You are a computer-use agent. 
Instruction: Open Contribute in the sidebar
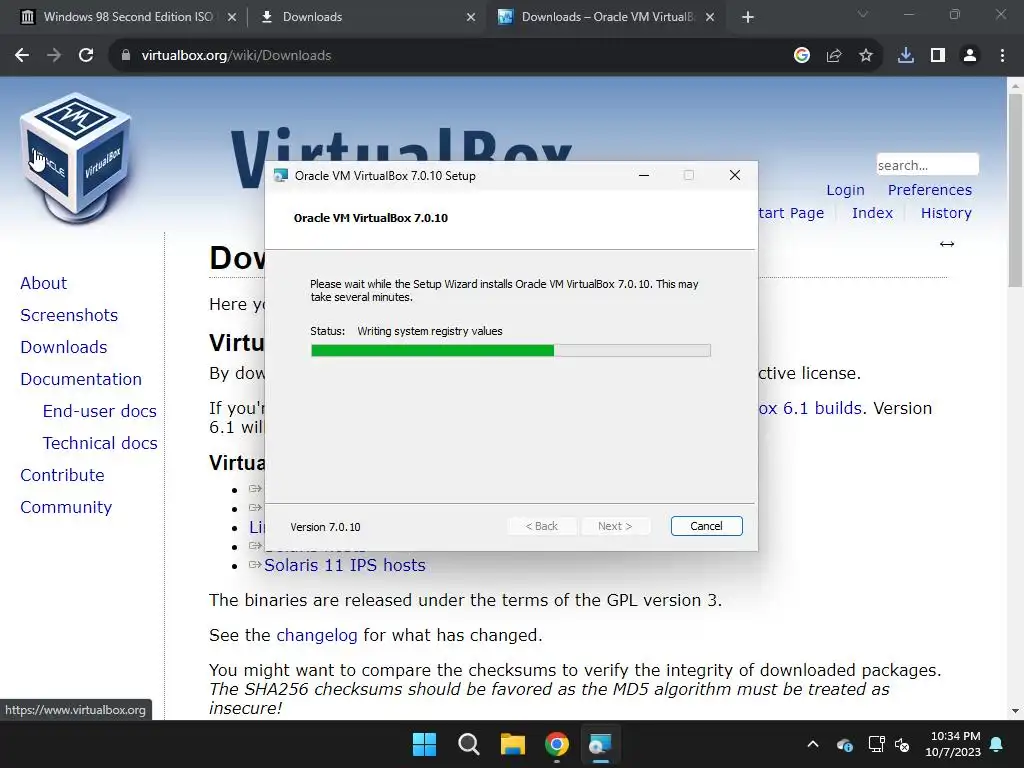coord(62,475)
